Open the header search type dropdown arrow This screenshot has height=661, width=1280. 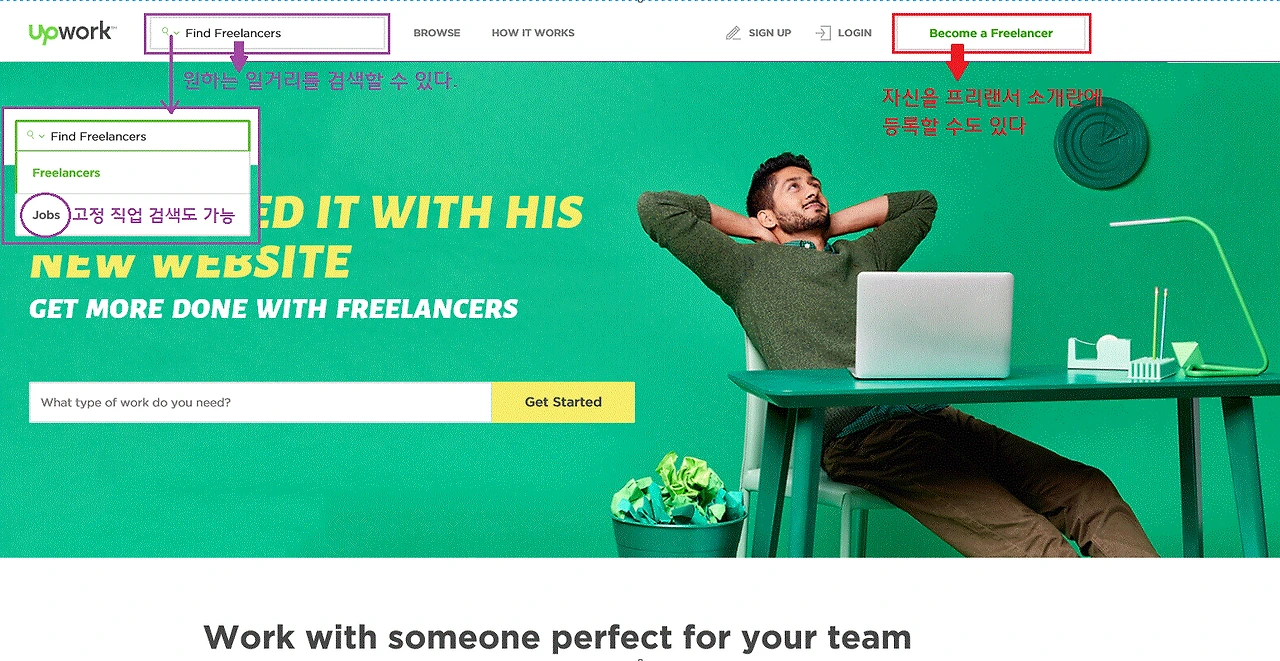point(177,34)
